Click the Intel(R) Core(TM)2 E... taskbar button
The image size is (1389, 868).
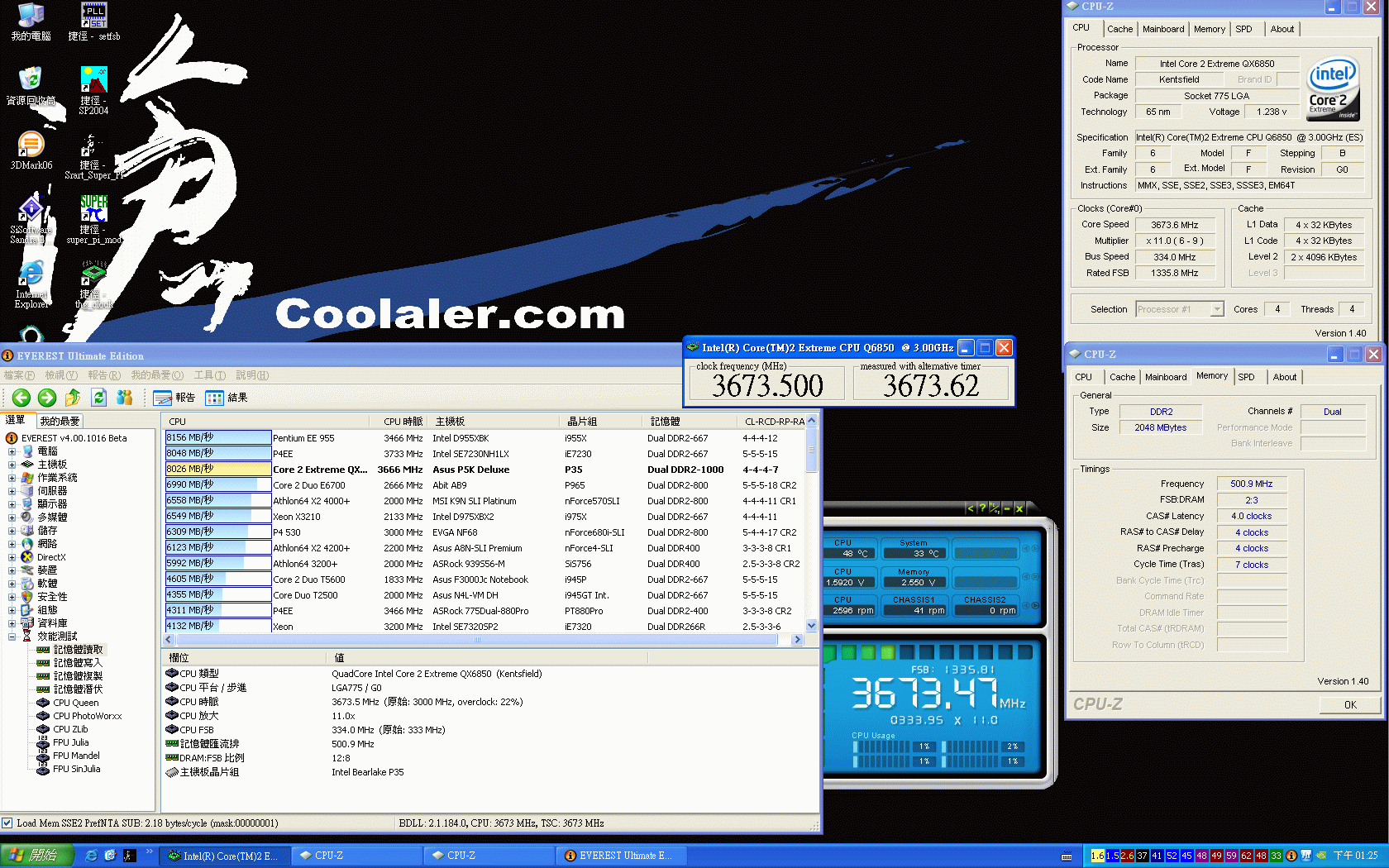pyautogui.click(x=227, y=856)
